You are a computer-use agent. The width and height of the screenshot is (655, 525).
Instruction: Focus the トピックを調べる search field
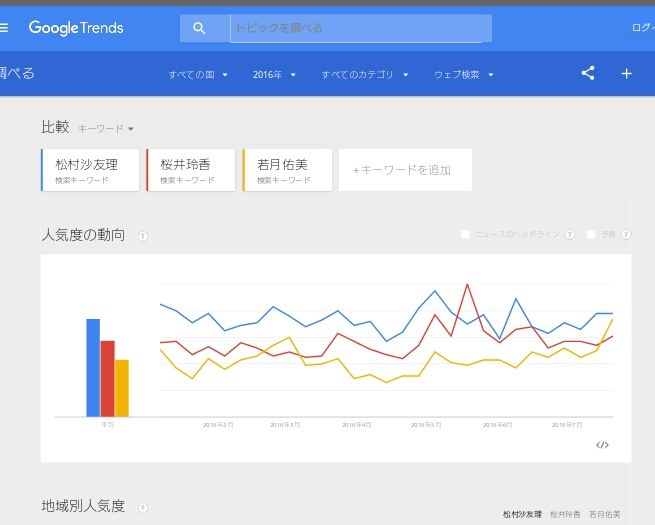click(x=361, y=28)
